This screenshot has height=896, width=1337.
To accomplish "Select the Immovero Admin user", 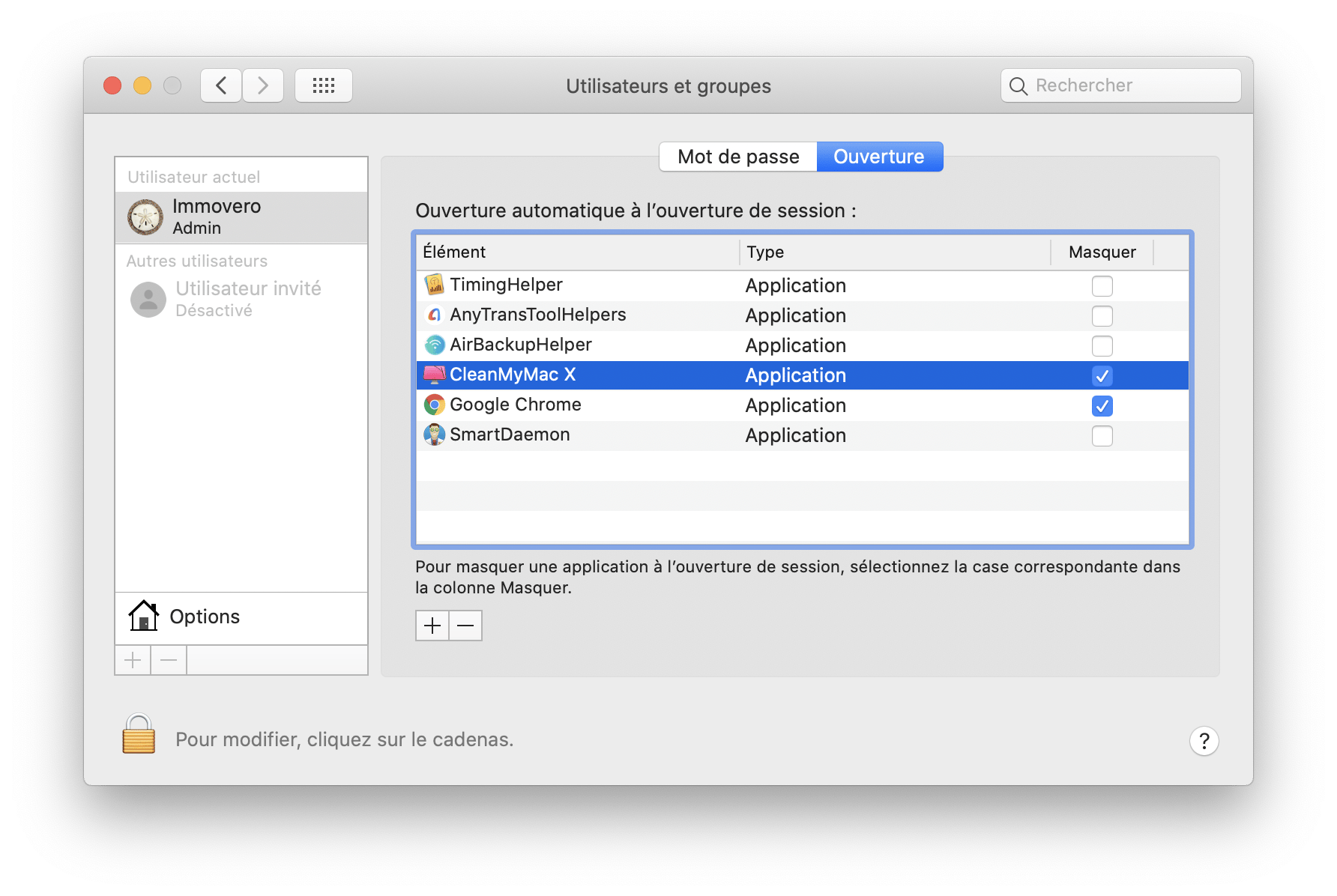I will pos(241,217).
